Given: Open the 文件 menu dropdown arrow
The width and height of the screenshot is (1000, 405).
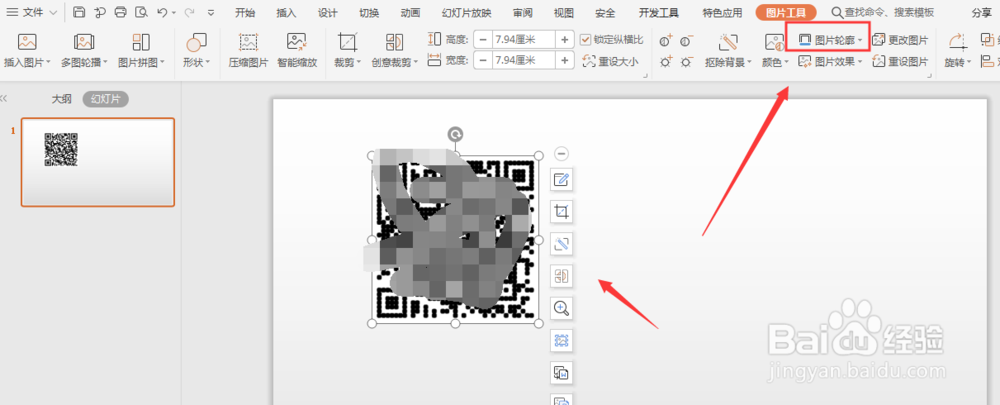Looking at the screenshot, I should (x=52, y=12).
